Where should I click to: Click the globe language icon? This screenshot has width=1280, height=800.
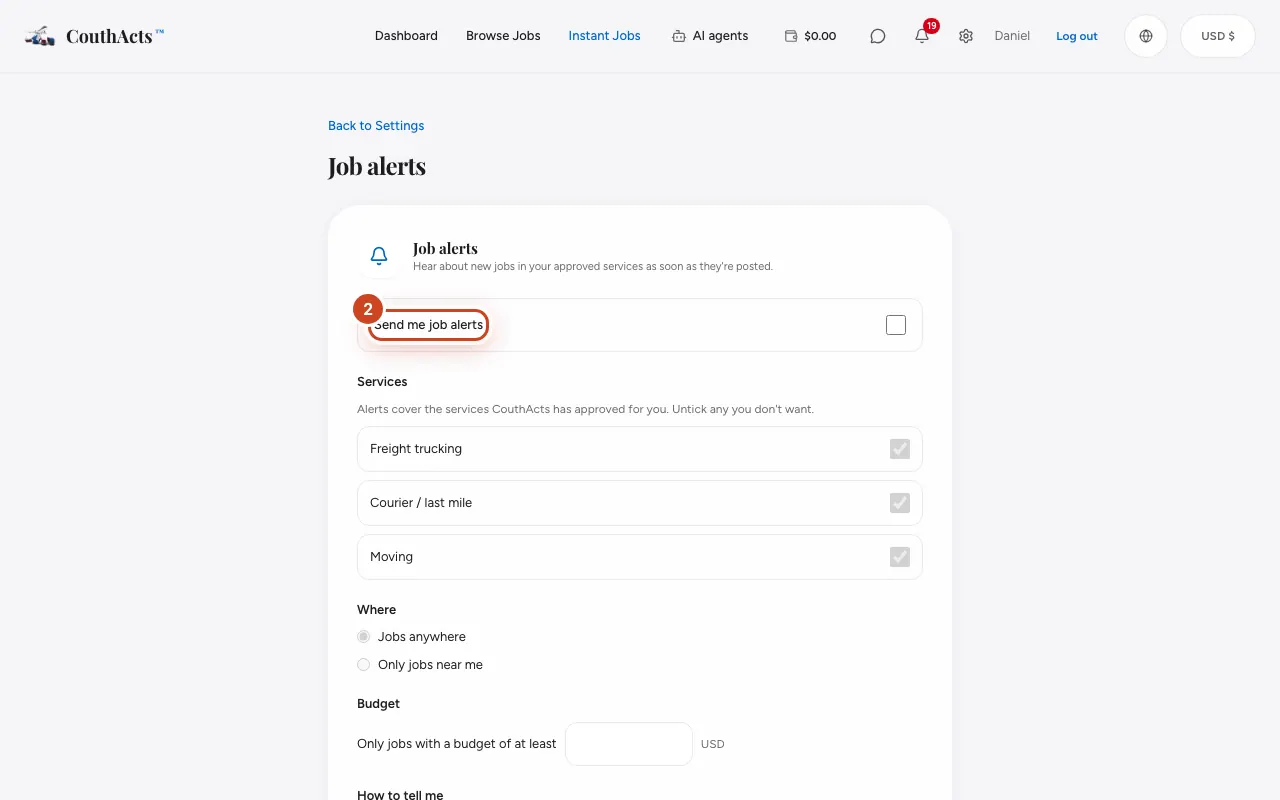tap(1146, 36)
